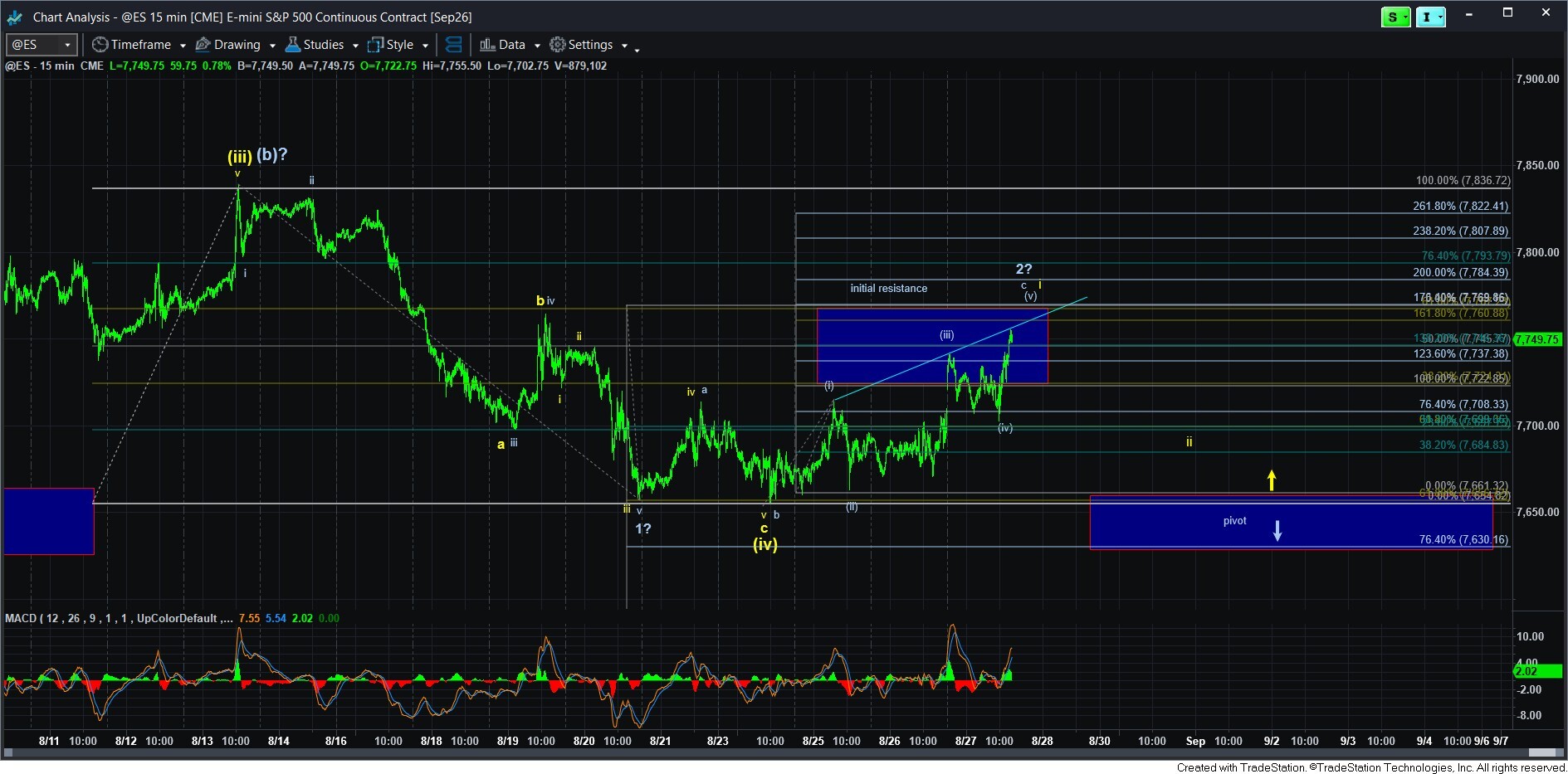1568x774 pixels.
Task: Click the '8/21' date on the time axis
Action: click(x=660, y=741)
